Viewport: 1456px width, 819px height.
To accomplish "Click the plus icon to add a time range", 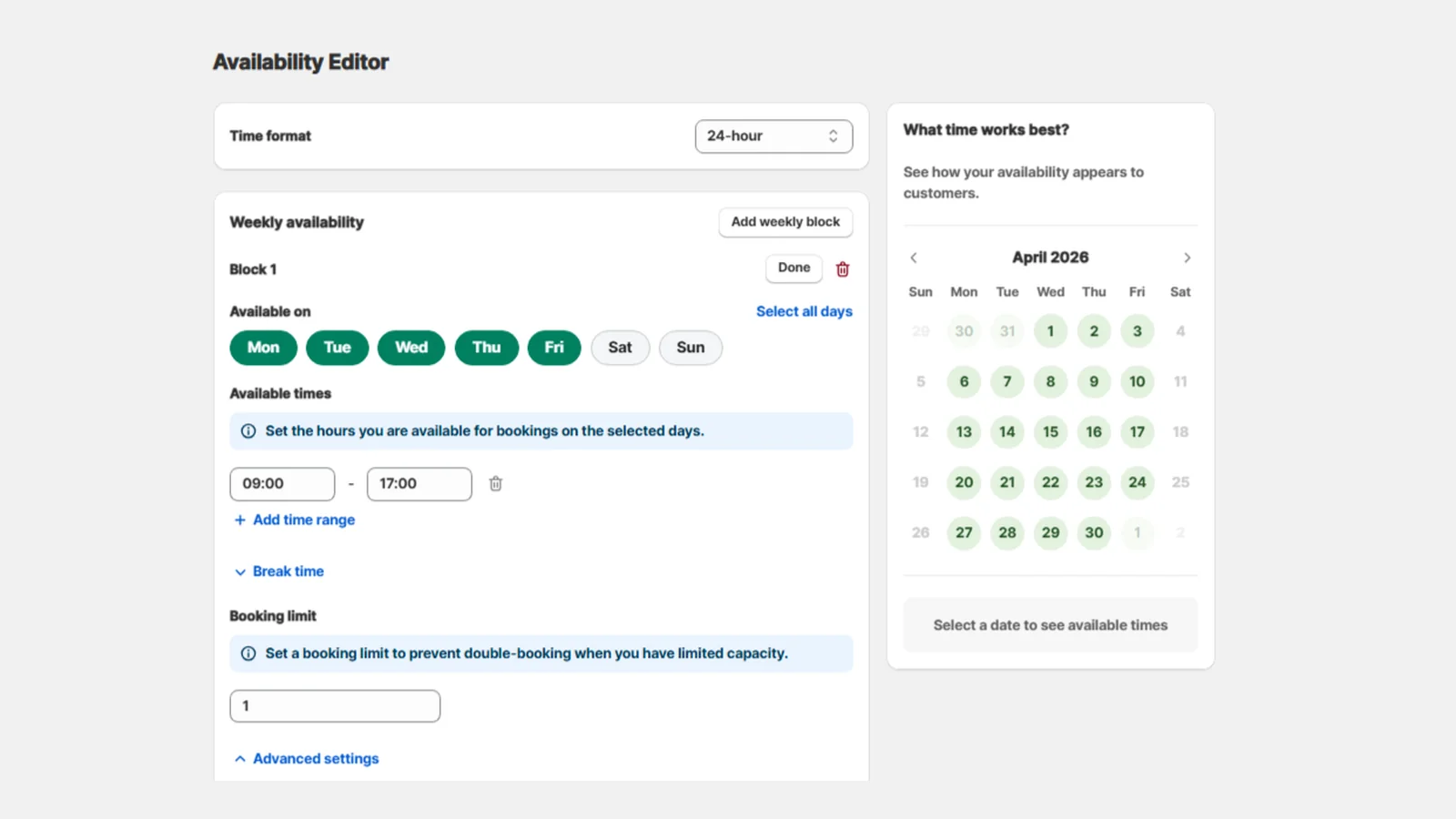I will pyautogui.click(x=239, y=520).
